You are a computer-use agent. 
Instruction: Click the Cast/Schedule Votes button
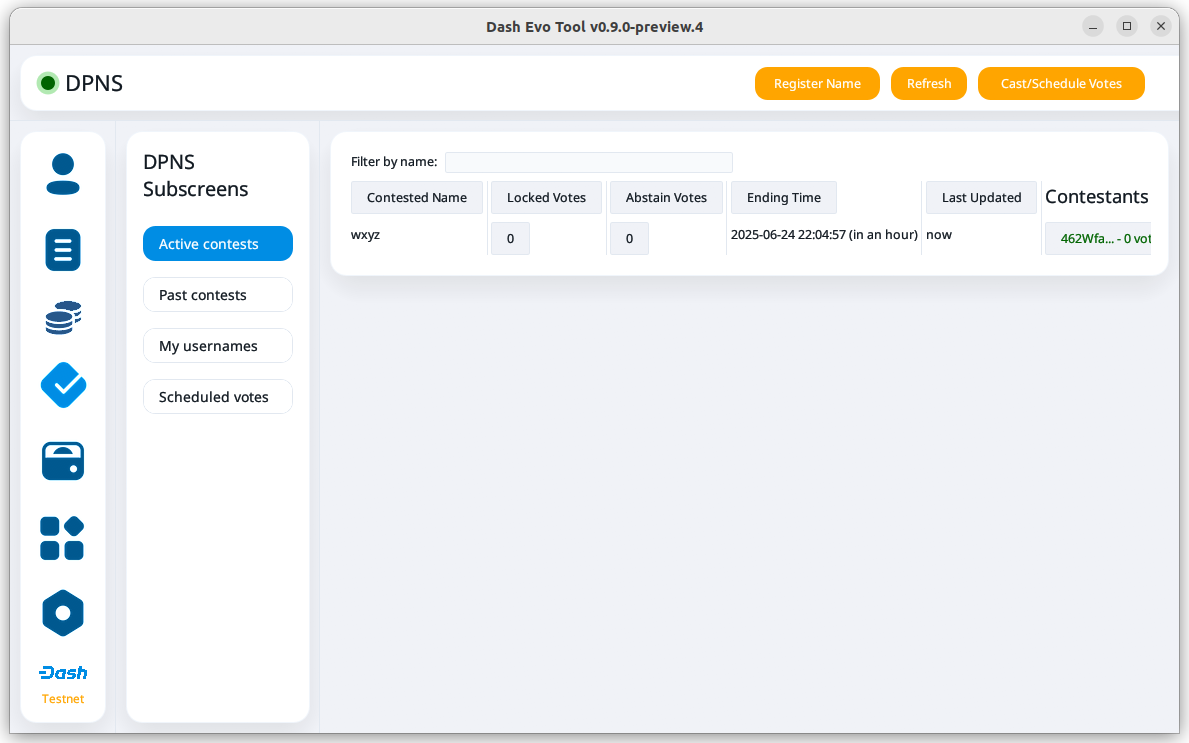click(x=1060, y=84)
